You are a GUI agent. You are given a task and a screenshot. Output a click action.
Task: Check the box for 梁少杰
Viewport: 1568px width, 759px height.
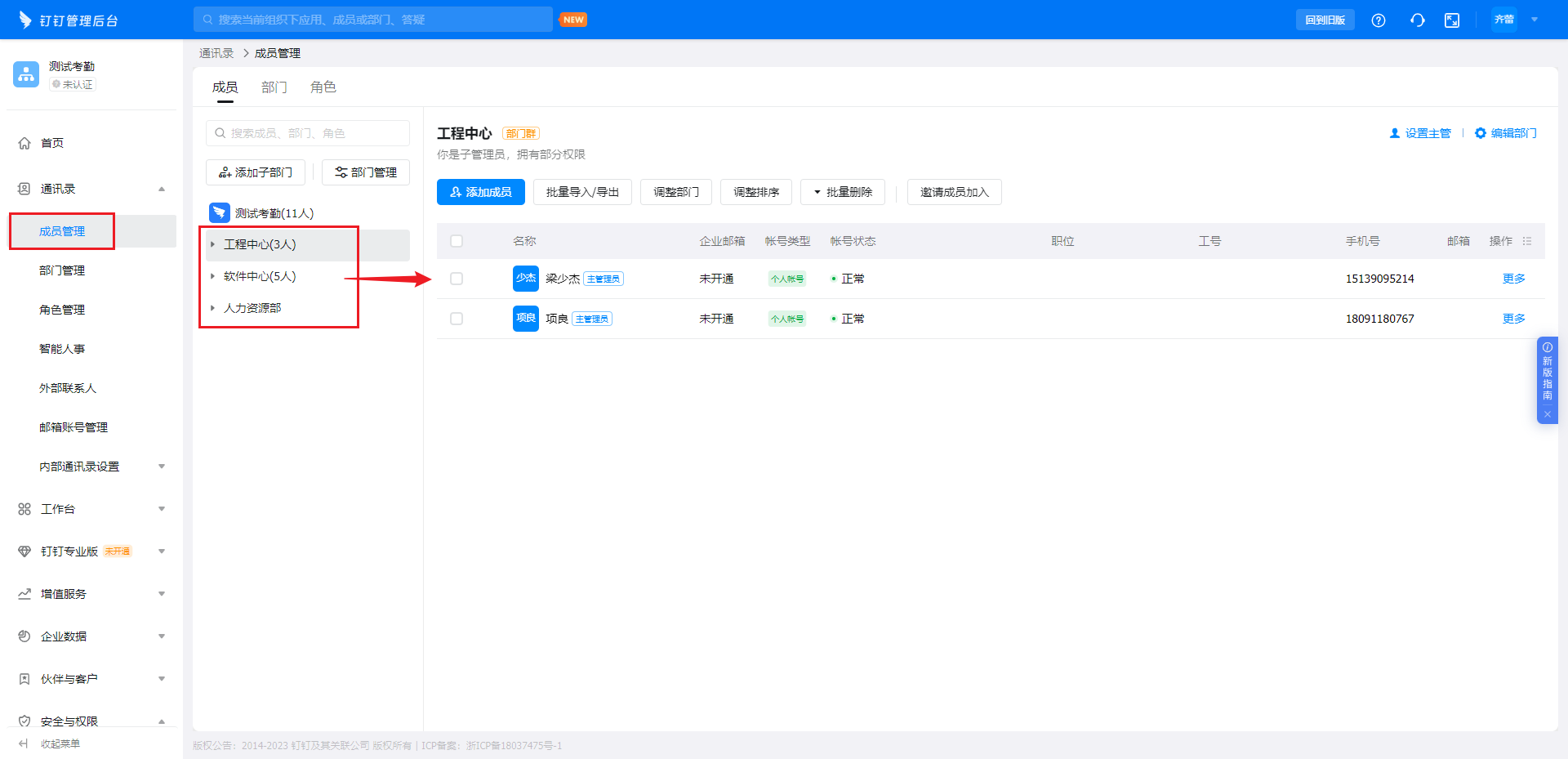[457, 279]
